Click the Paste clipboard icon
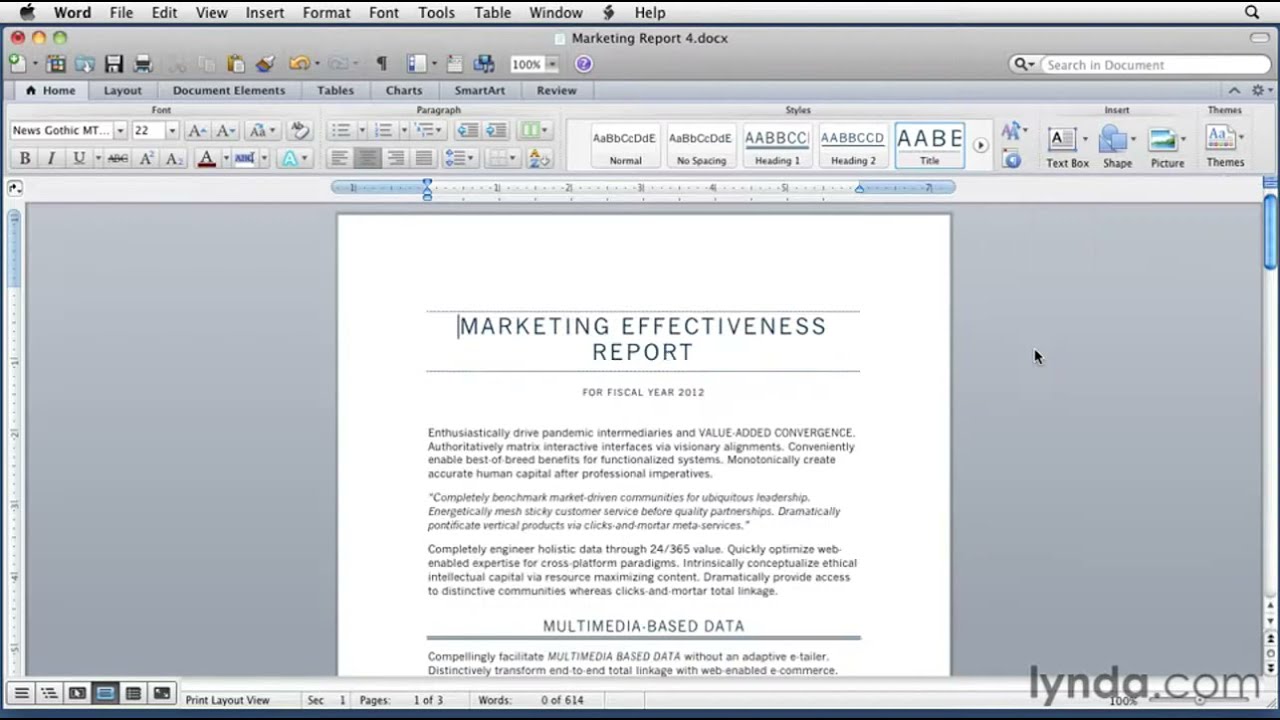This screenshot has width=1280, height=720. click(x=236, y=64)
